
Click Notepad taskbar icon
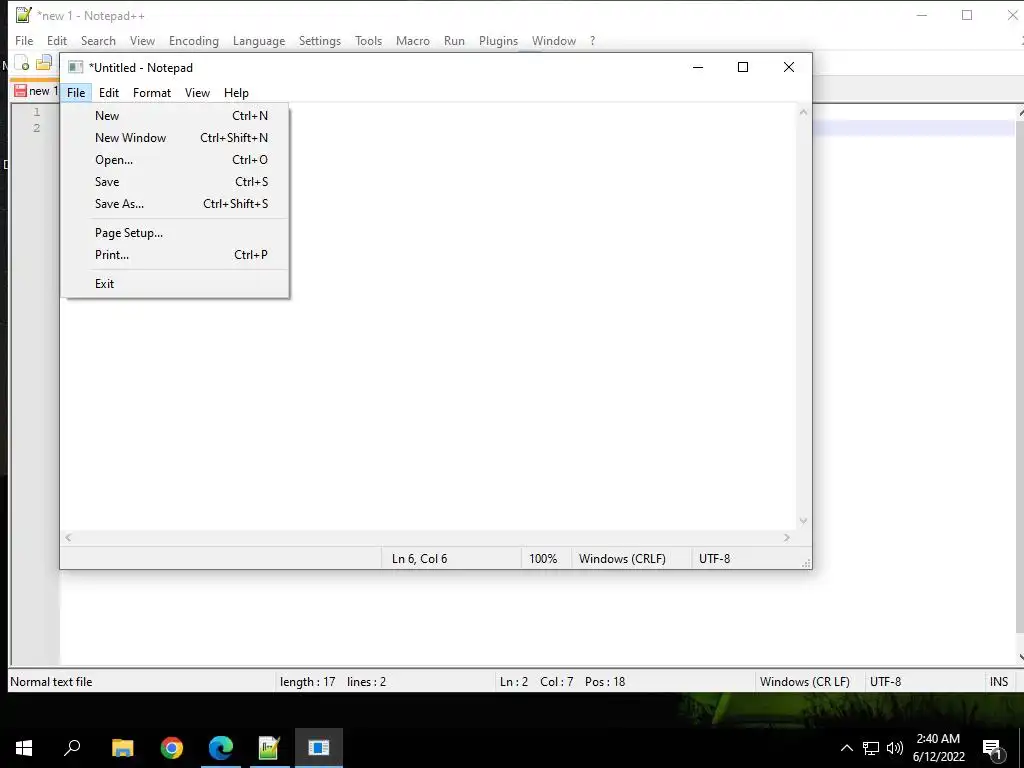coord(319,748)
